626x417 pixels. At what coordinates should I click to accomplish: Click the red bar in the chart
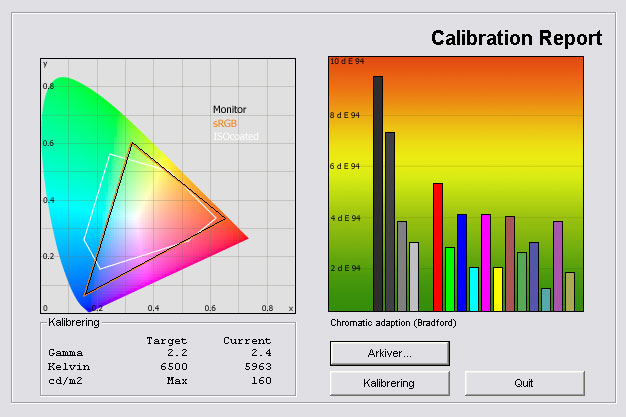[x=437, y=247]
